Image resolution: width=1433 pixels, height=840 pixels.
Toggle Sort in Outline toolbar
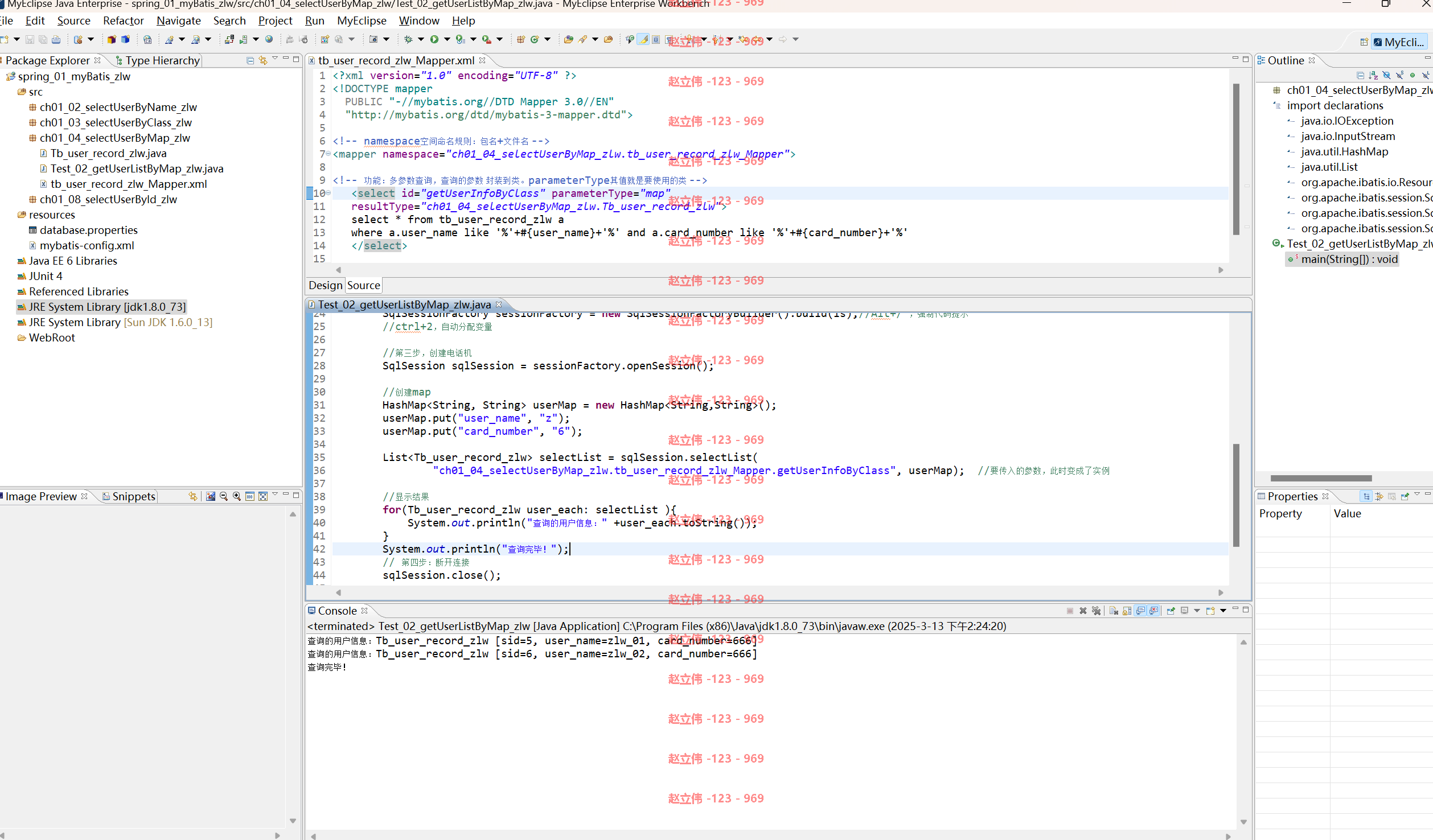point(1373,75)
